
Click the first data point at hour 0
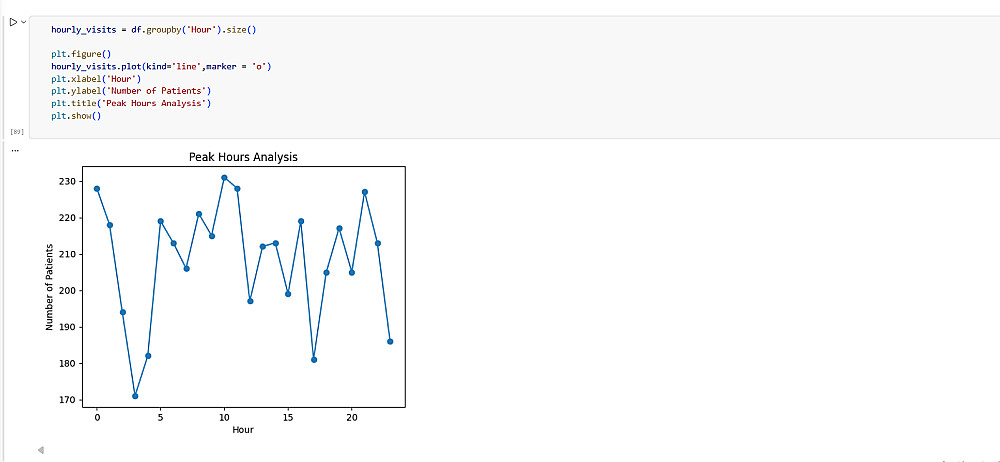tap(97, 189)
